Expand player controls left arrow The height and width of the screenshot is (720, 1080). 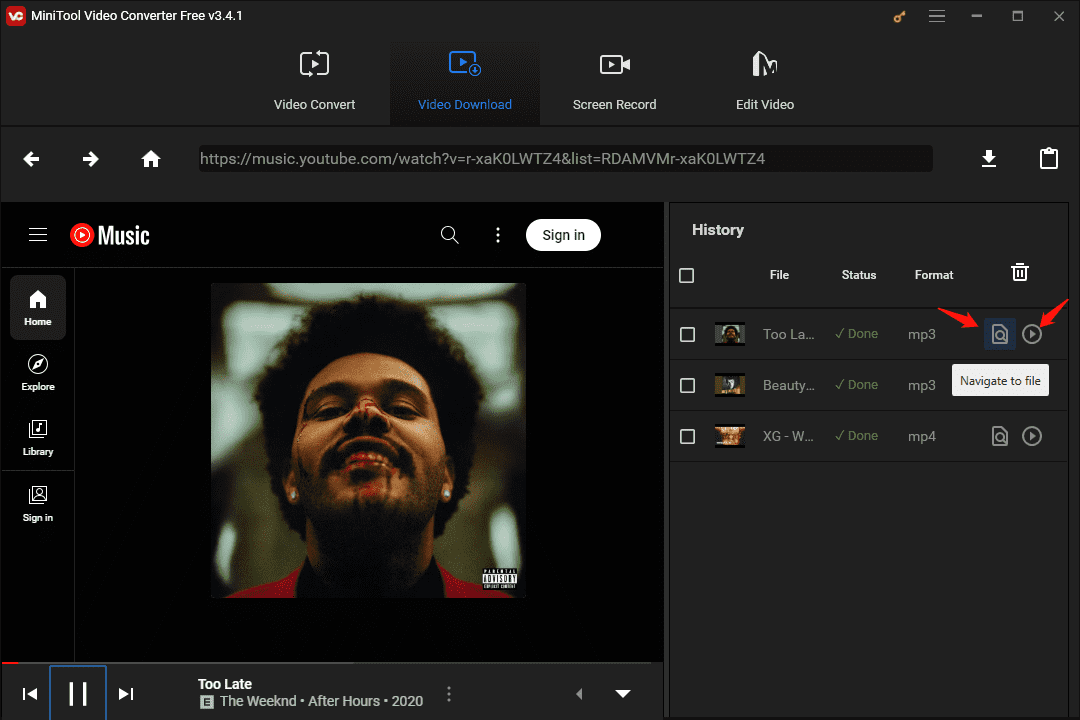pos(579,694)
